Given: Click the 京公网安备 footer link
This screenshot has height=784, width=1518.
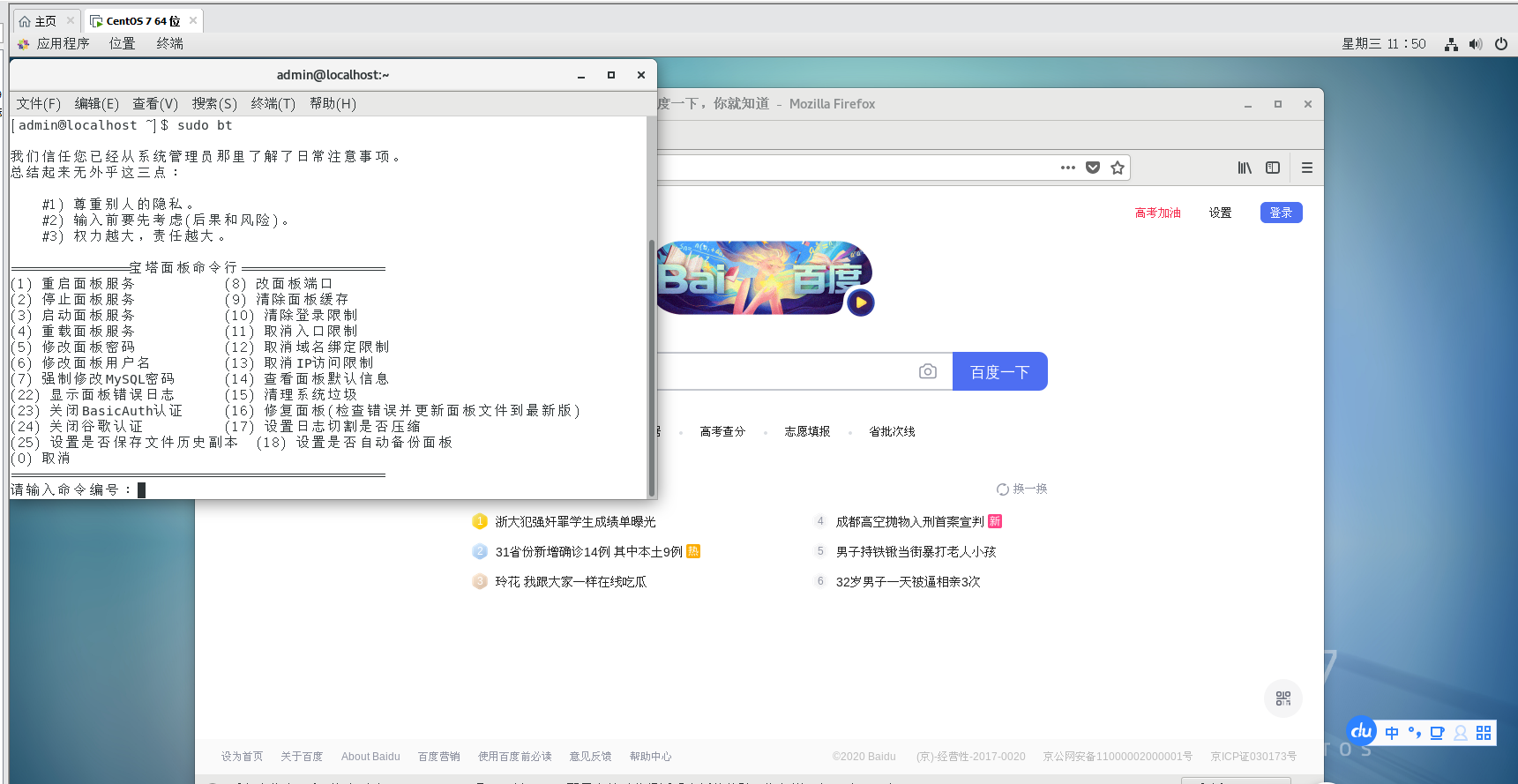Looking at the screenshot, I should [x=1118, y=757].
